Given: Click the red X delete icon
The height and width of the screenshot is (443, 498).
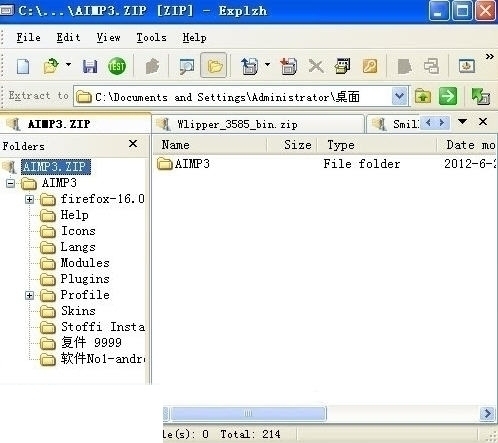Looking at the screenshot, I should click(x=316, y=66).
